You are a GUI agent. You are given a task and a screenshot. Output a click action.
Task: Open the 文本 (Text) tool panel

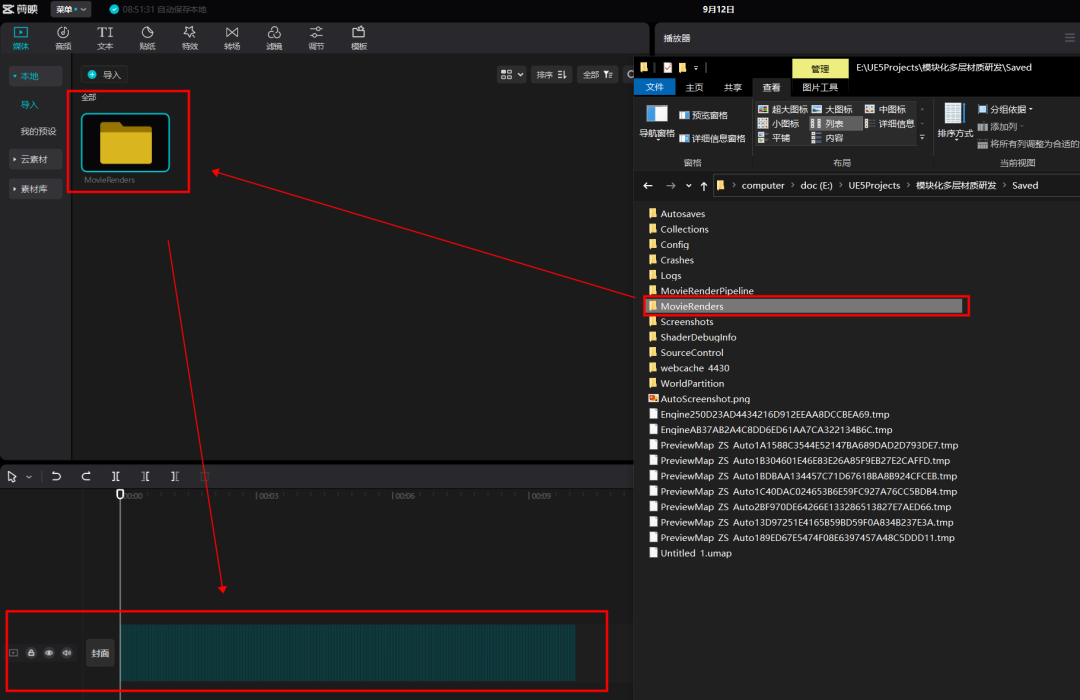coord(105,38)
